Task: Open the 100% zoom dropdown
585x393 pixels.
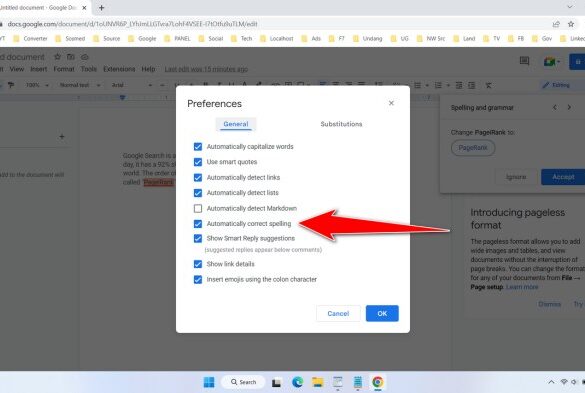Action: pos(37,85)
